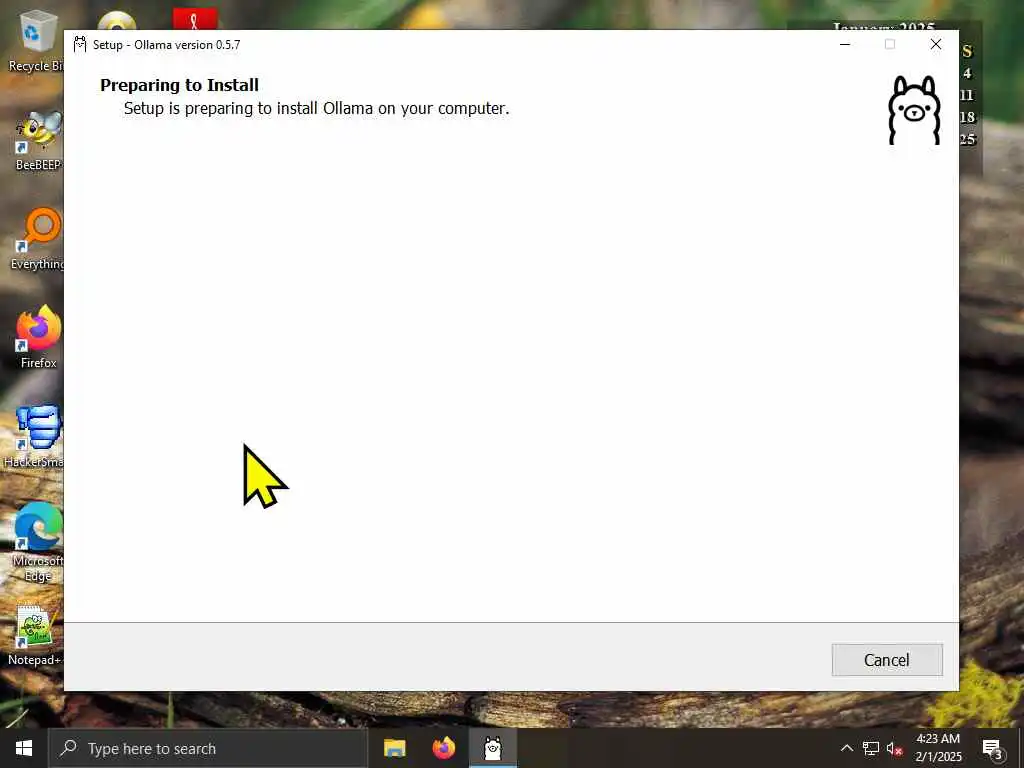
Task: Open File Explorer from the taskbar
Action: pos(394,748)
